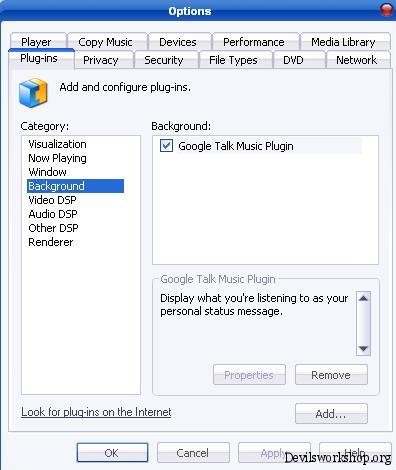396x470 pixels.
Task: Remove the selected plugin
Action: pos(331,375)
